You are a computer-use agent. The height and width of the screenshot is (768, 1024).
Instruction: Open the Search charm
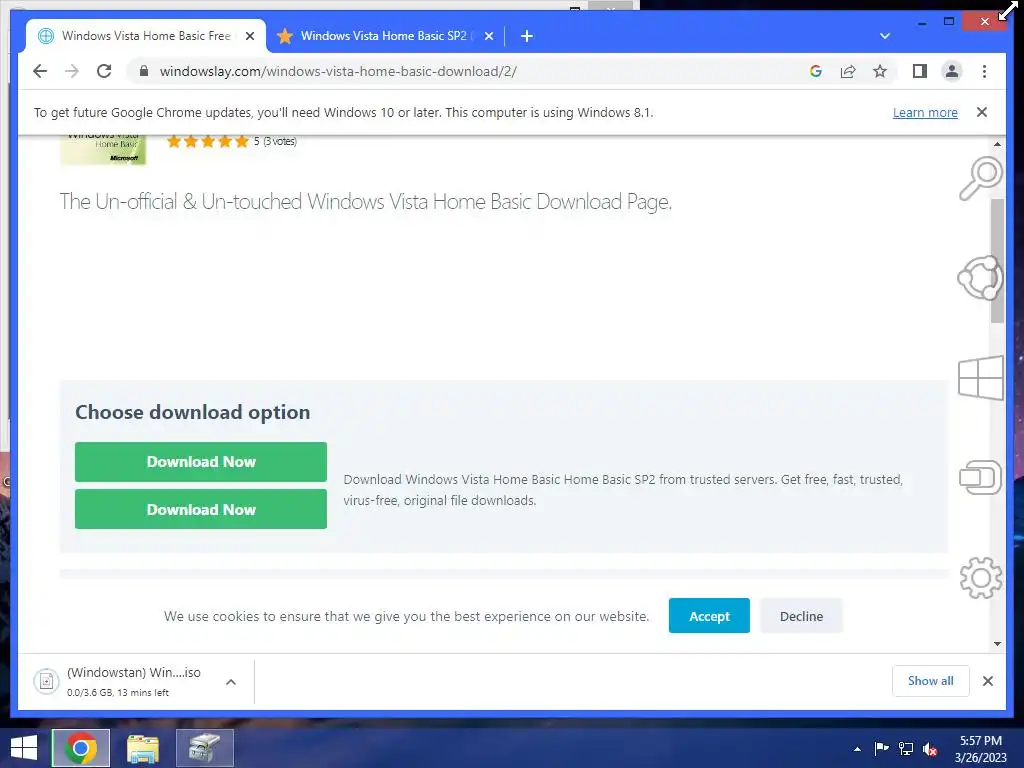coord(980,178)
